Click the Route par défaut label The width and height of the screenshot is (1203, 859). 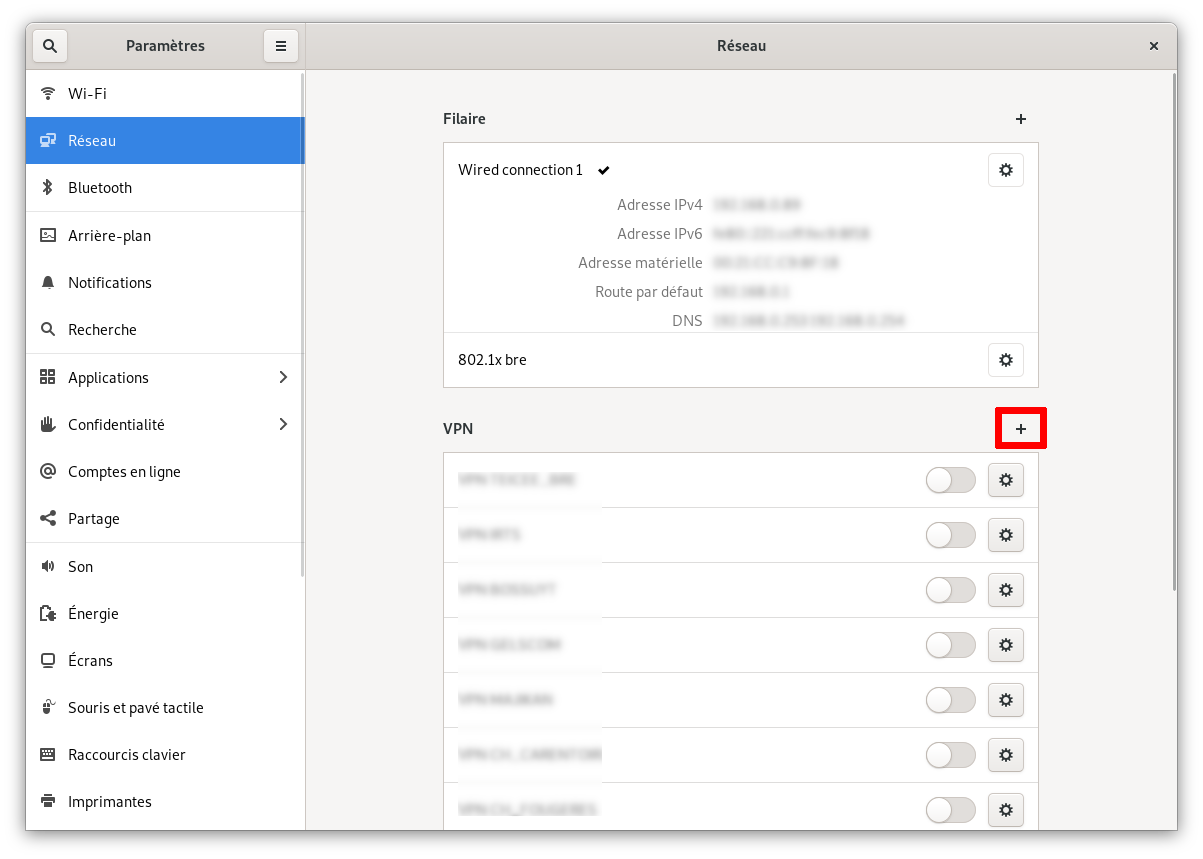(x=649, y=292)
